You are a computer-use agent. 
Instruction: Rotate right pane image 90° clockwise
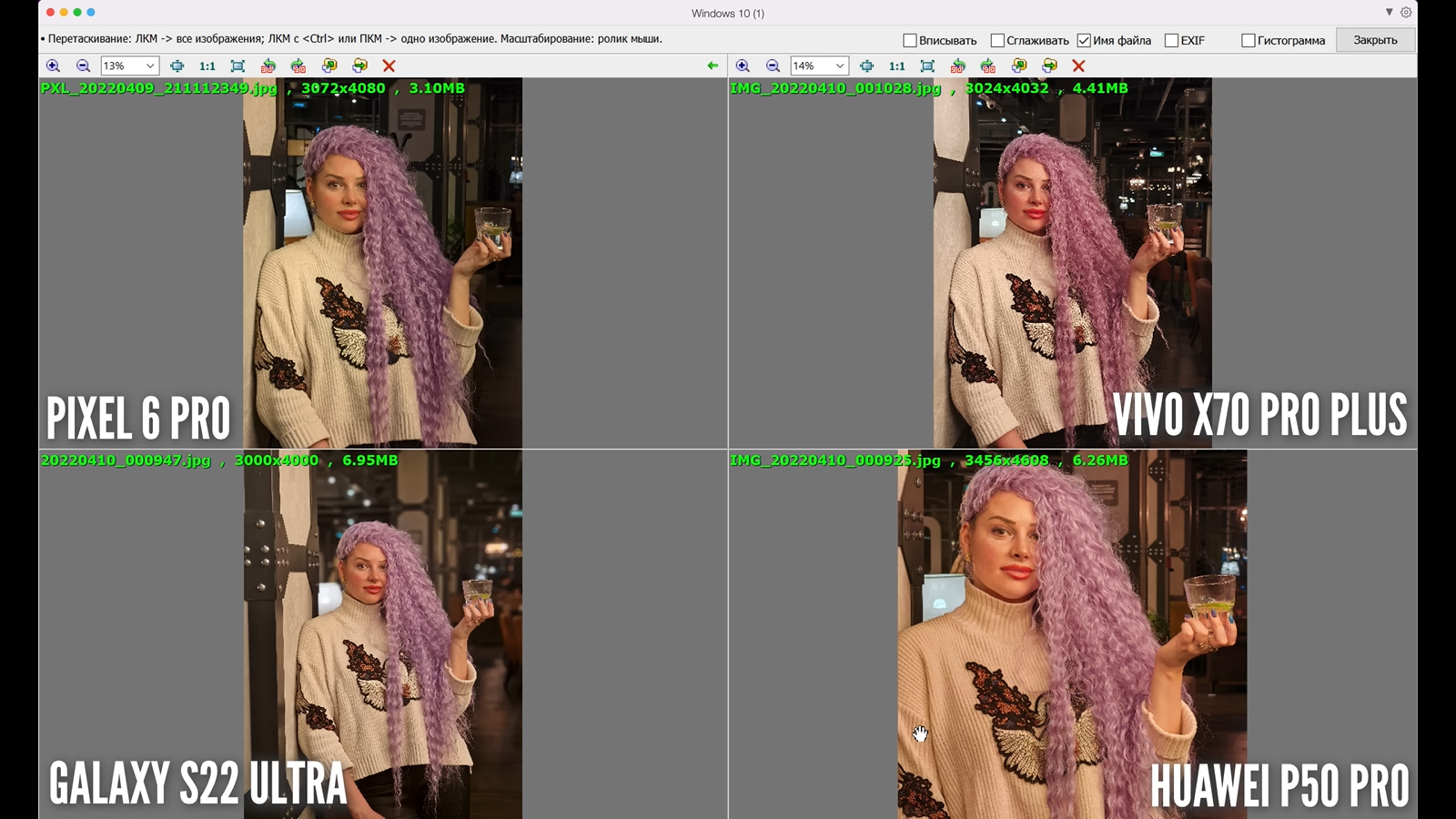(x=988, y=66)
